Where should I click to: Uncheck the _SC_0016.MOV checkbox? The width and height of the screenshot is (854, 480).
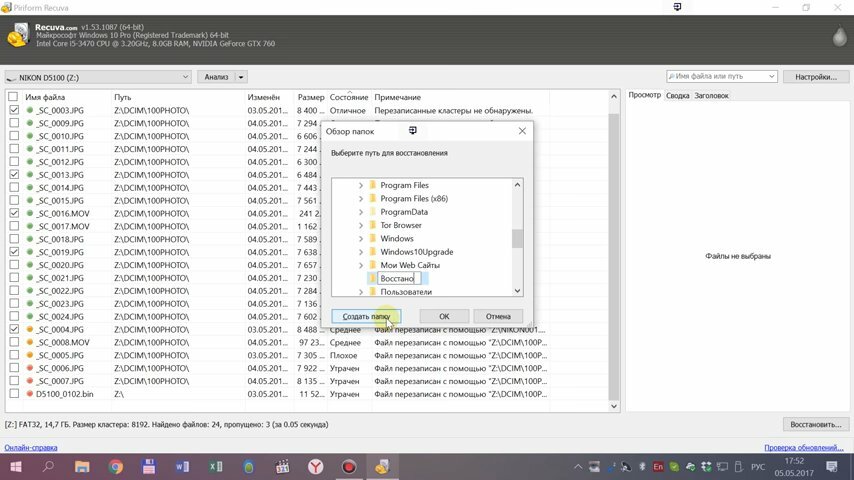[x=14, y=214]
